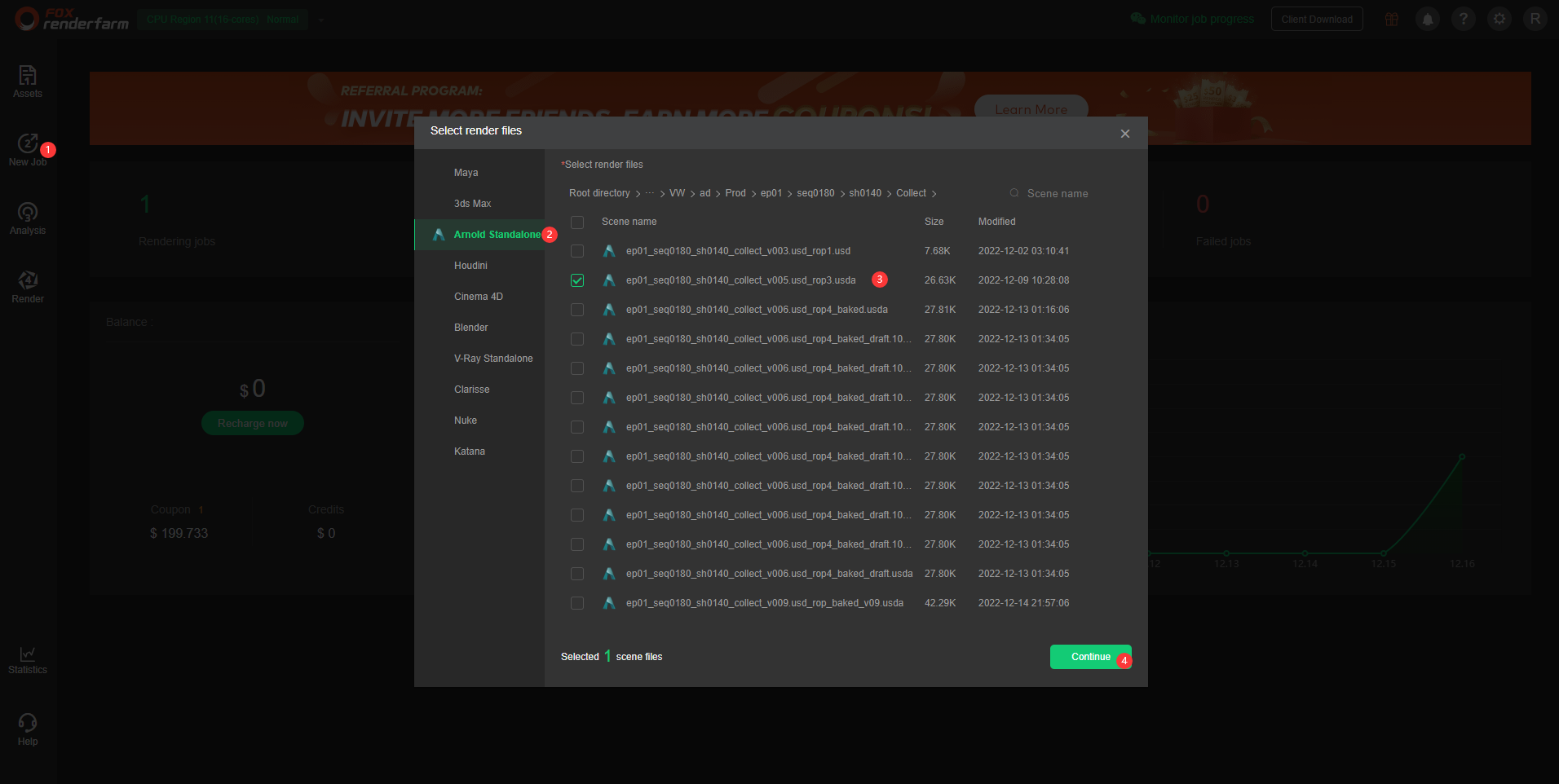Open the user account avatar labeled R
1559x784 pixels.
point(1535,19)
